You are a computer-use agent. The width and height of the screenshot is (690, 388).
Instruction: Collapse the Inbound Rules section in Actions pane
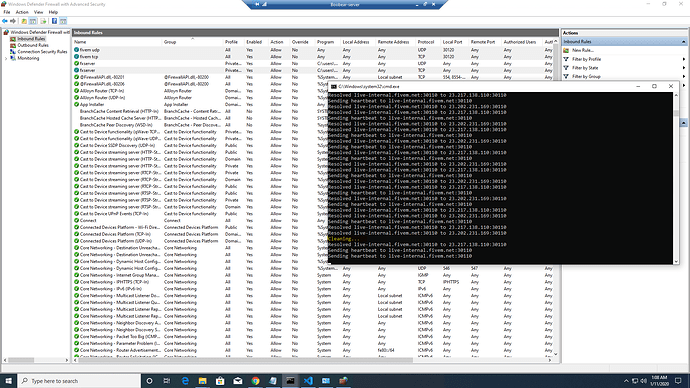coord(683,42)
